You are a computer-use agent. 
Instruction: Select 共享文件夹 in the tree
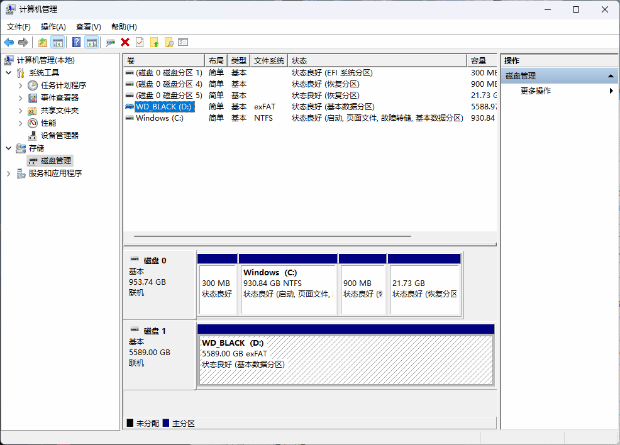[x=60, y=110]
